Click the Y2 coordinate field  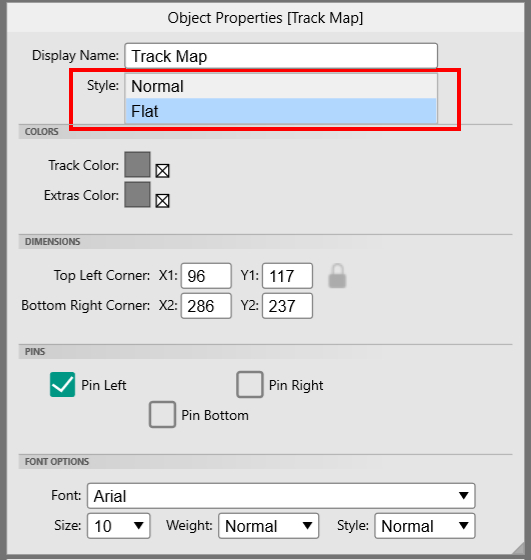coord(287,306)
